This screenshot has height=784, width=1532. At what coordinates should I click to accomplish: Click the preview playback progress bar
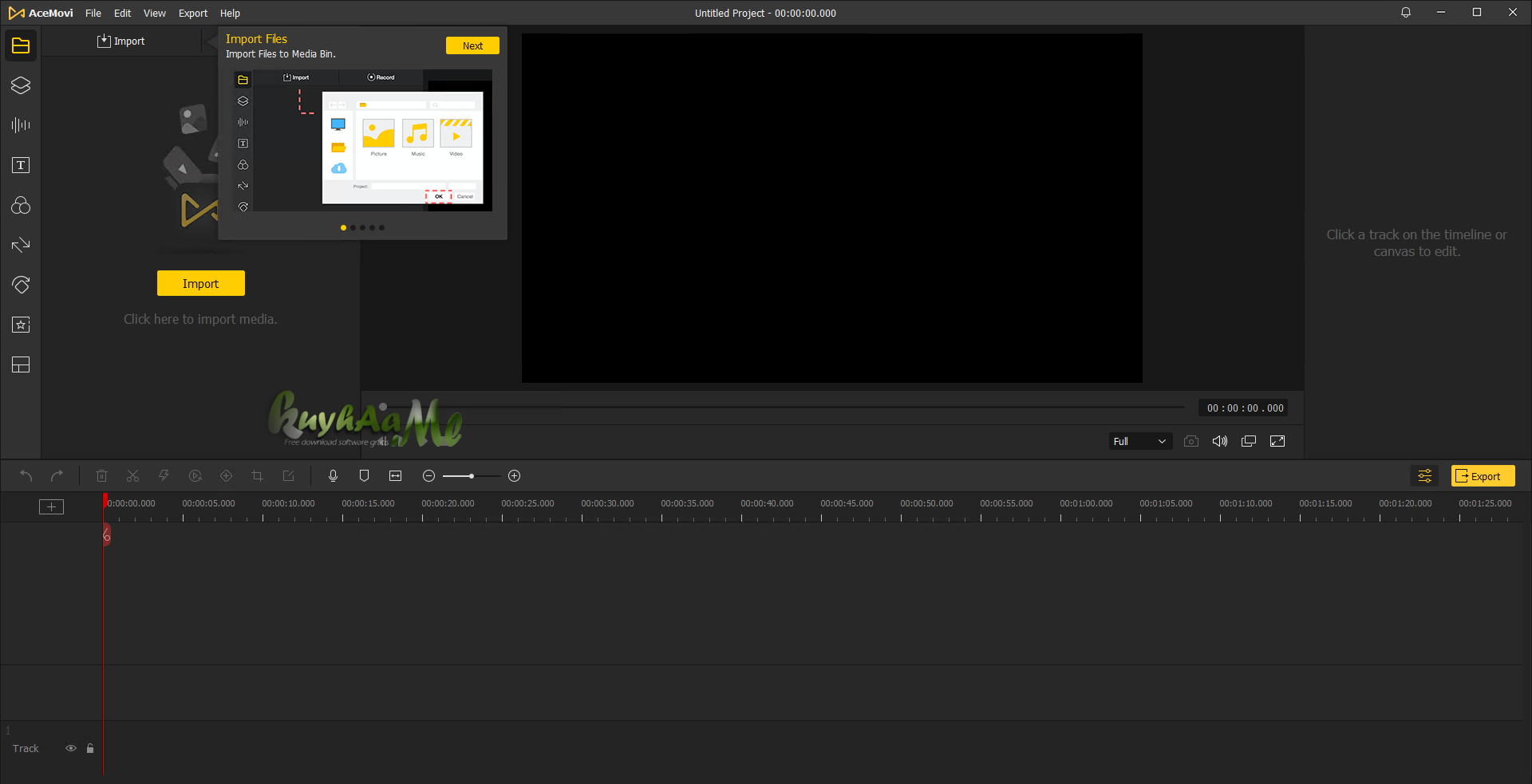(784, 407)
